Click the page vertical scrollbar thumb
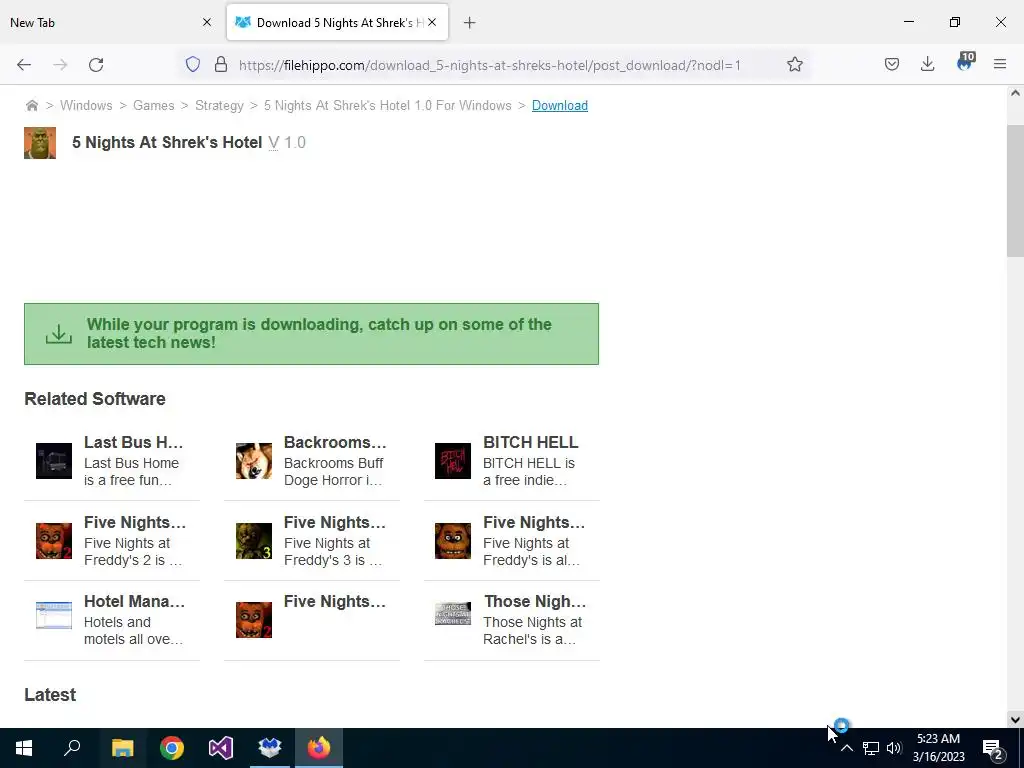 (x=1015, y=191)
